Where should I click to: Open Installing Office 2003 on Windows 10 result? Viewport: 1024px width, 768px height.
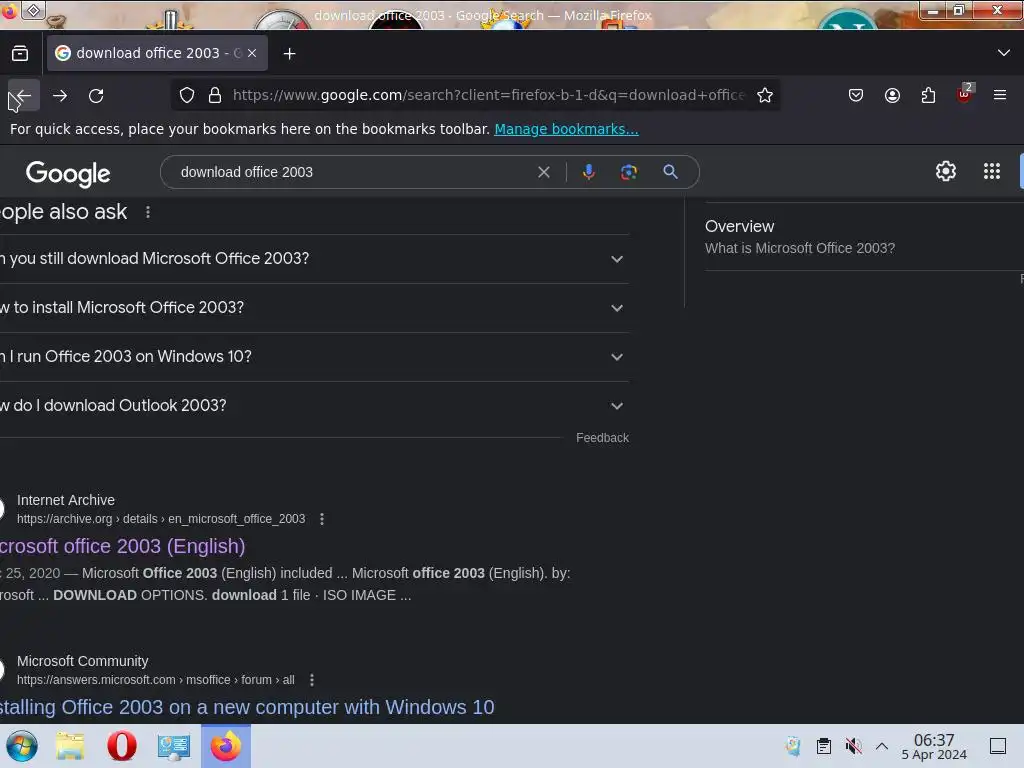click(x=247, y=707)
